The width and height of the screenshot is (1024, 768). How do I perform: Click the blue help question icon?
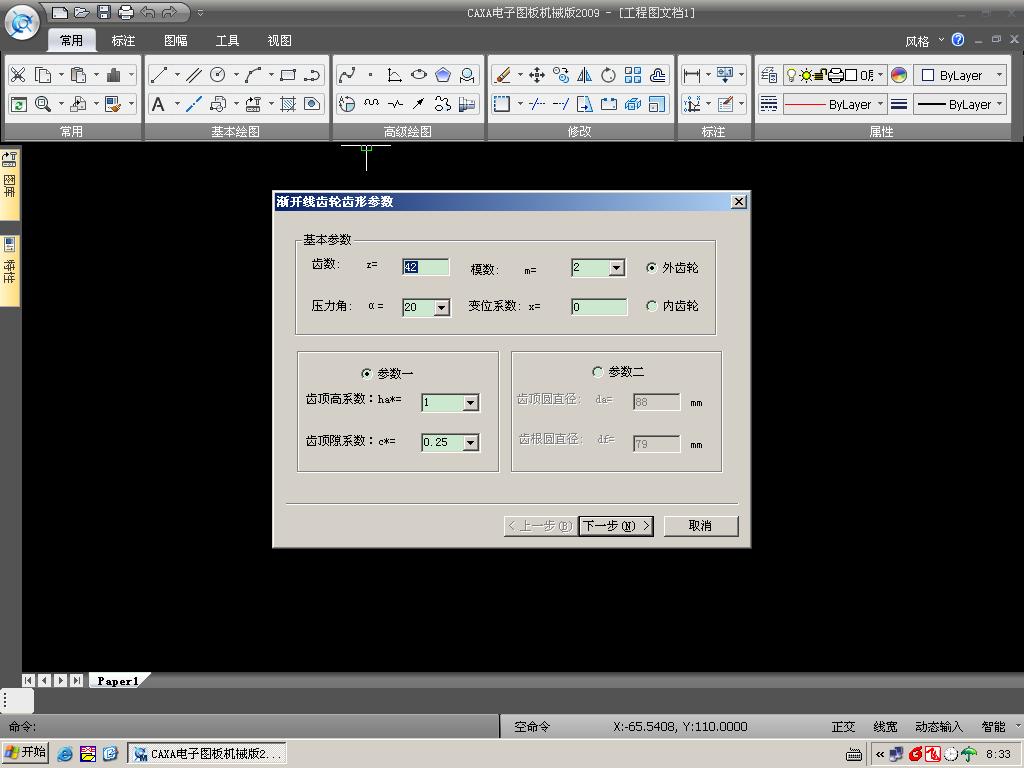pos(958,40)
